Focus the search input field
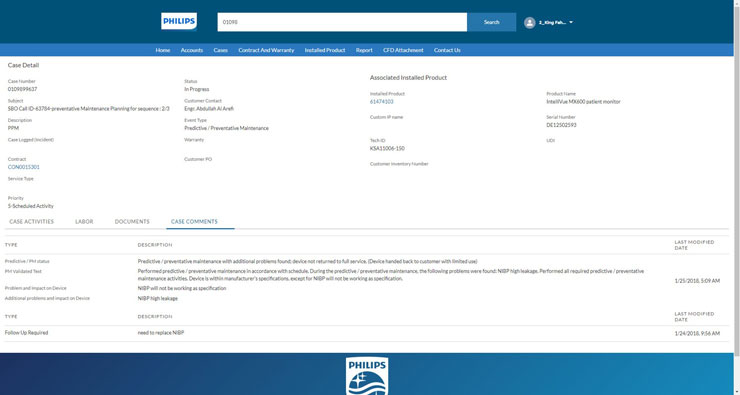This screenshot has height=395, width=740. 342,22
